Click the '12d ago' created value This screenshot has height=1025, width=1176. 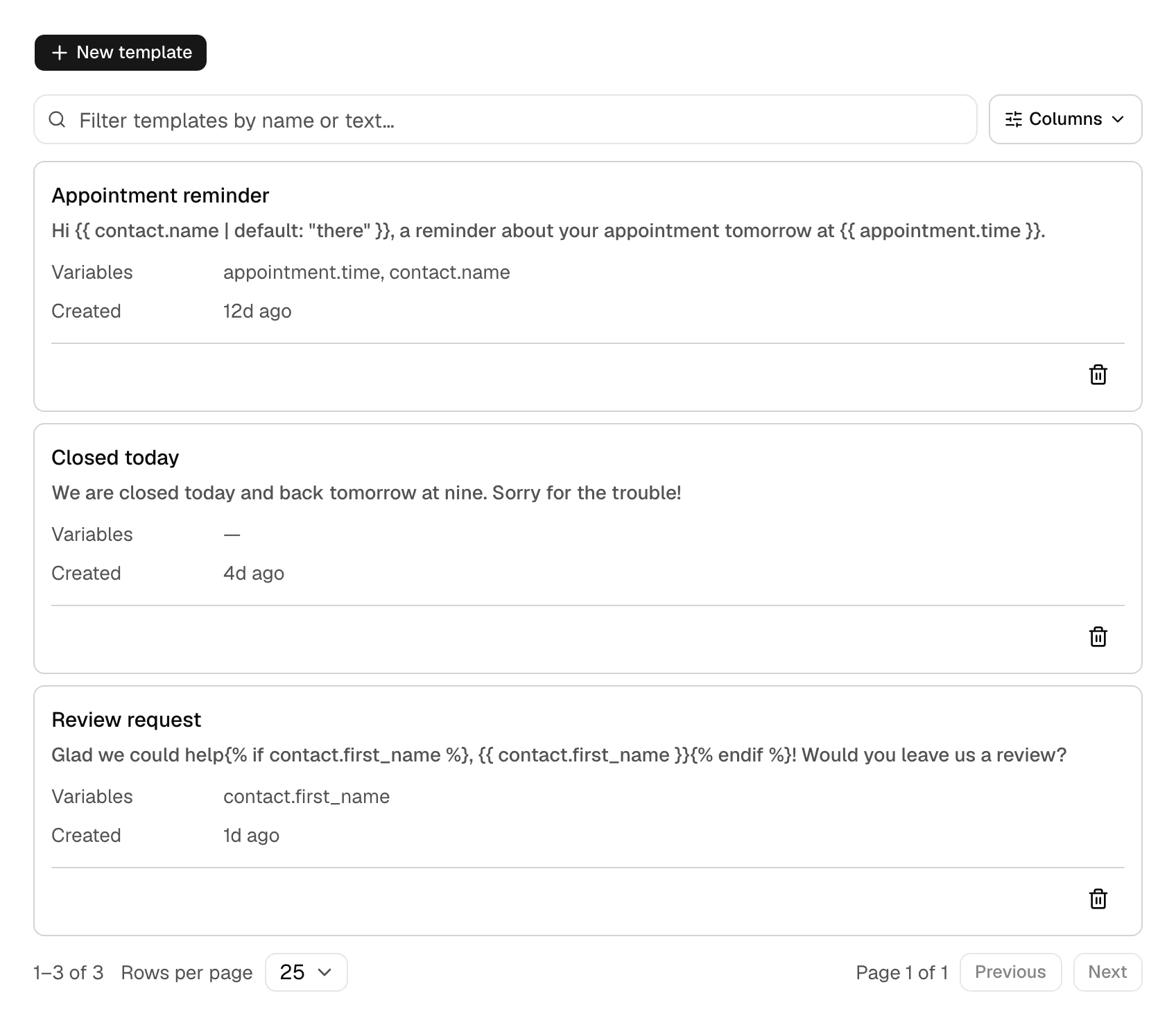(257, 311)
